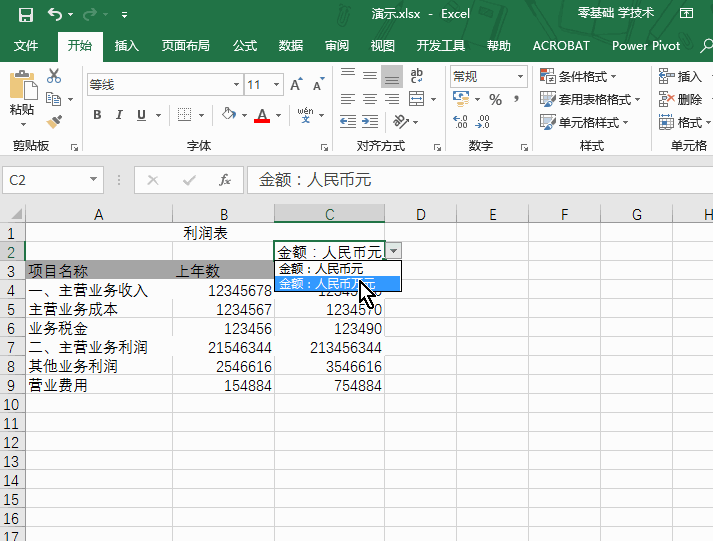The image size is (713, 541).
Task: Open the 等线 font name dropdown
Action: (236, 85)
